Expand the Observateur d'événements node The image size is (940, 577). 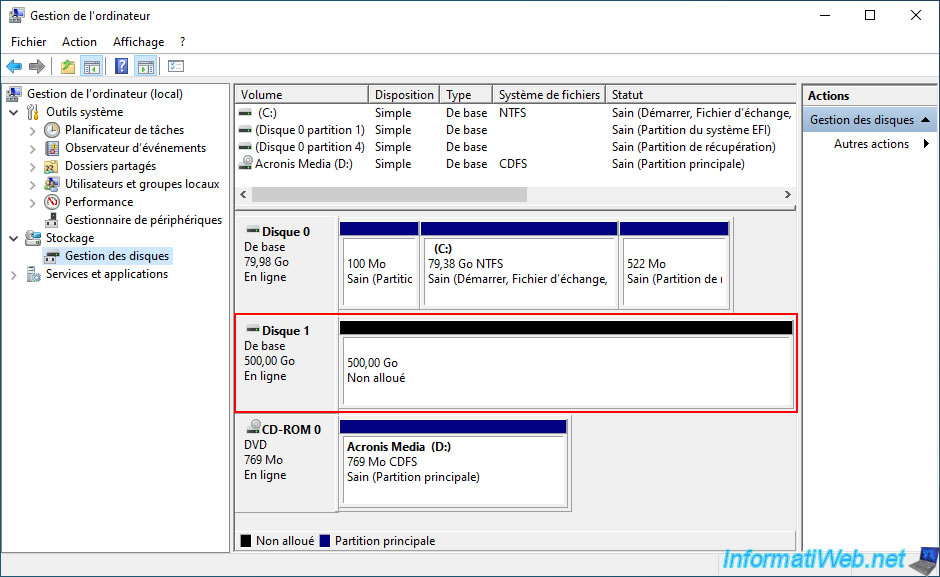click(33, 148)
